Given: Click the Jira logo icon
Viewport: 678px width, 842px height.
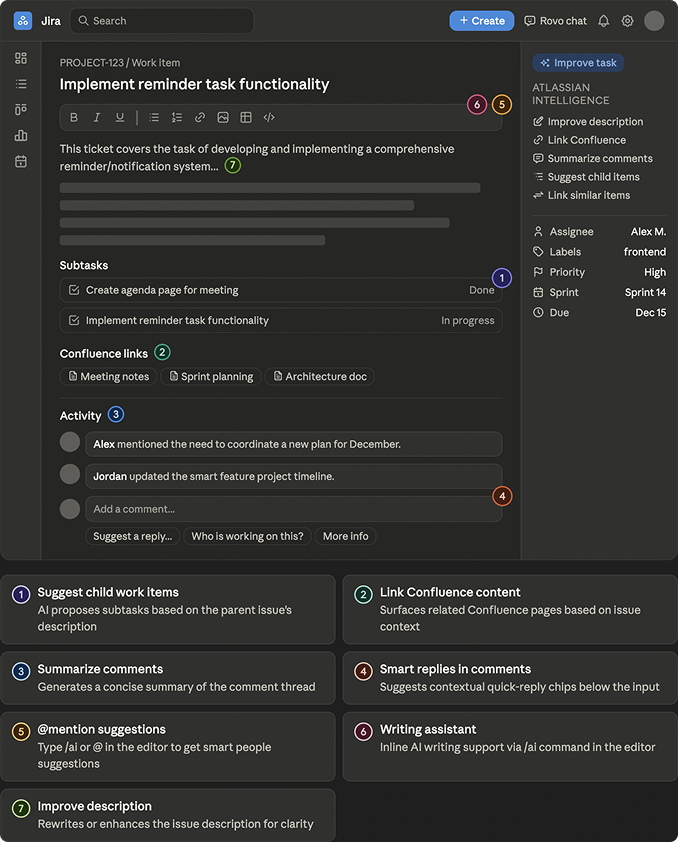Looking at the screenshot, I should [23, 21].
